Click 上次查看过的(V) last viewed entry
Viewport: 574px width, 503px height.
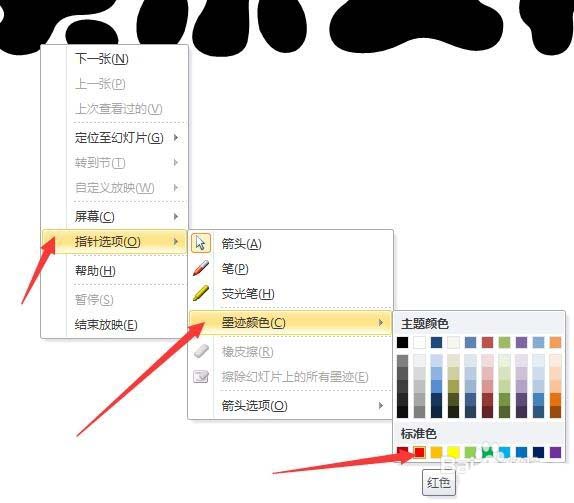click(x=115, y=109)
